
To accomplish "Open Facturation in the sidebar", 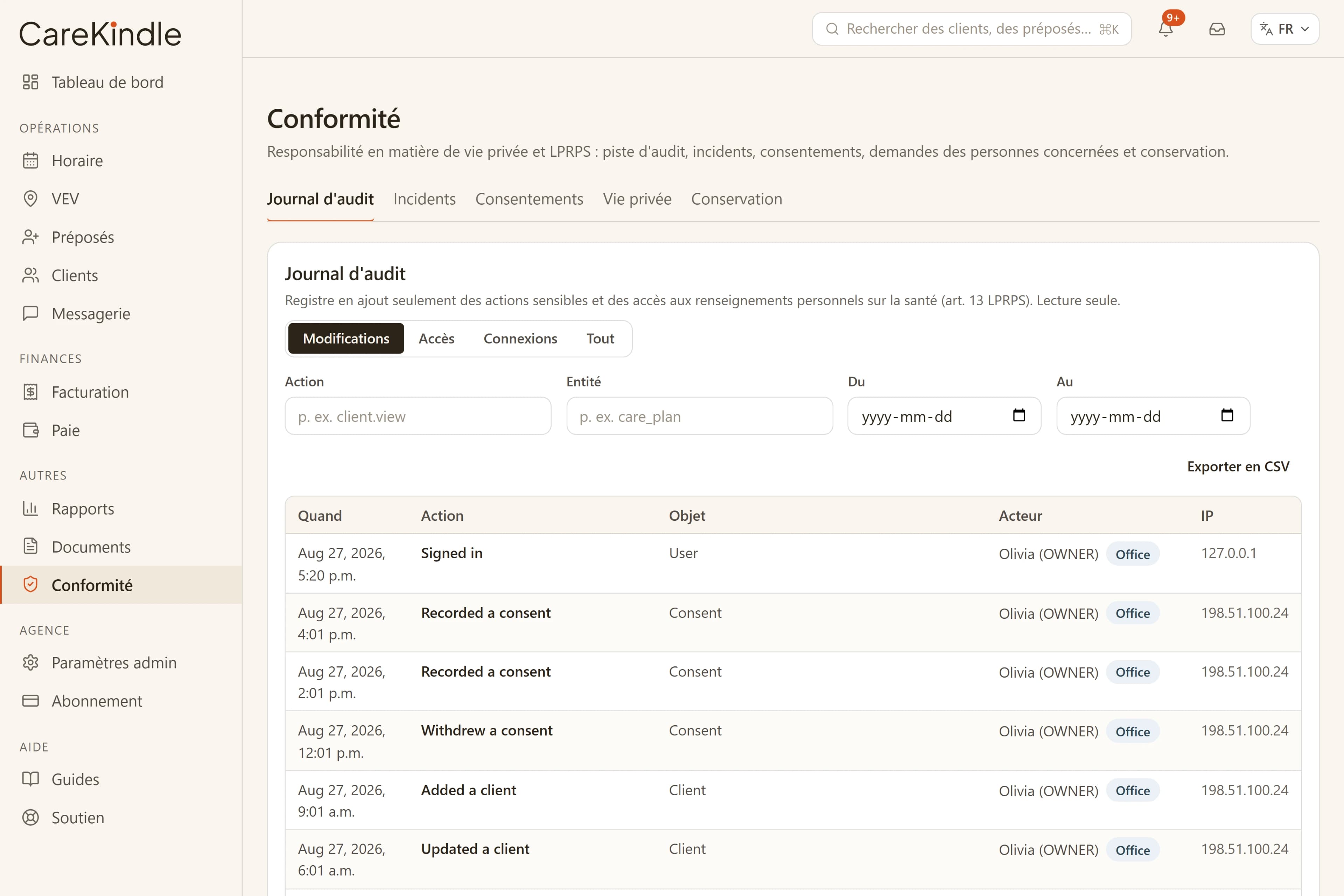I will click(x=121, y=392).
